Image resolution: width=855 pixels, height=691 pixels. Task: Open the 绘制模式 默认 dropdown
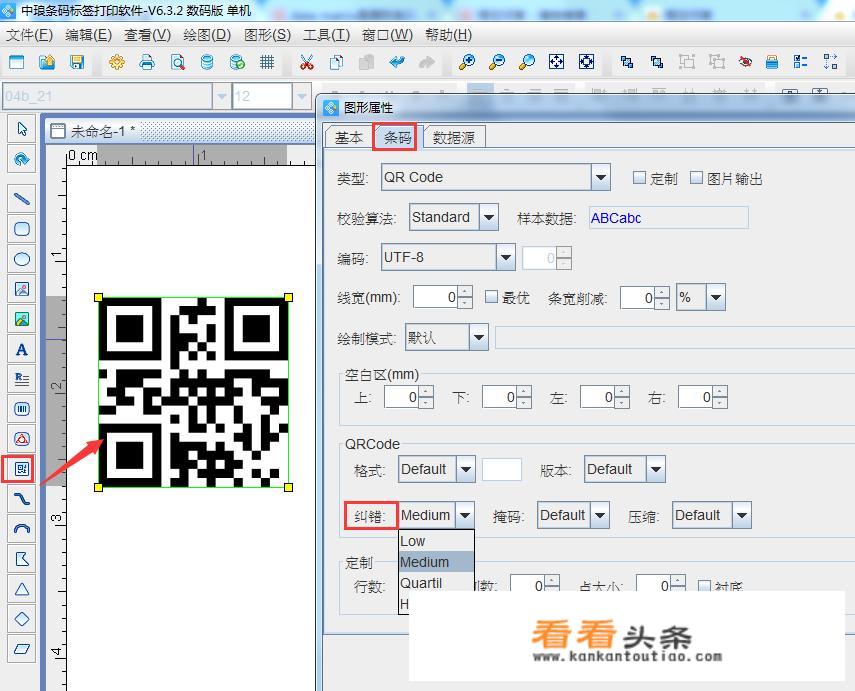(x=479, y=337)
